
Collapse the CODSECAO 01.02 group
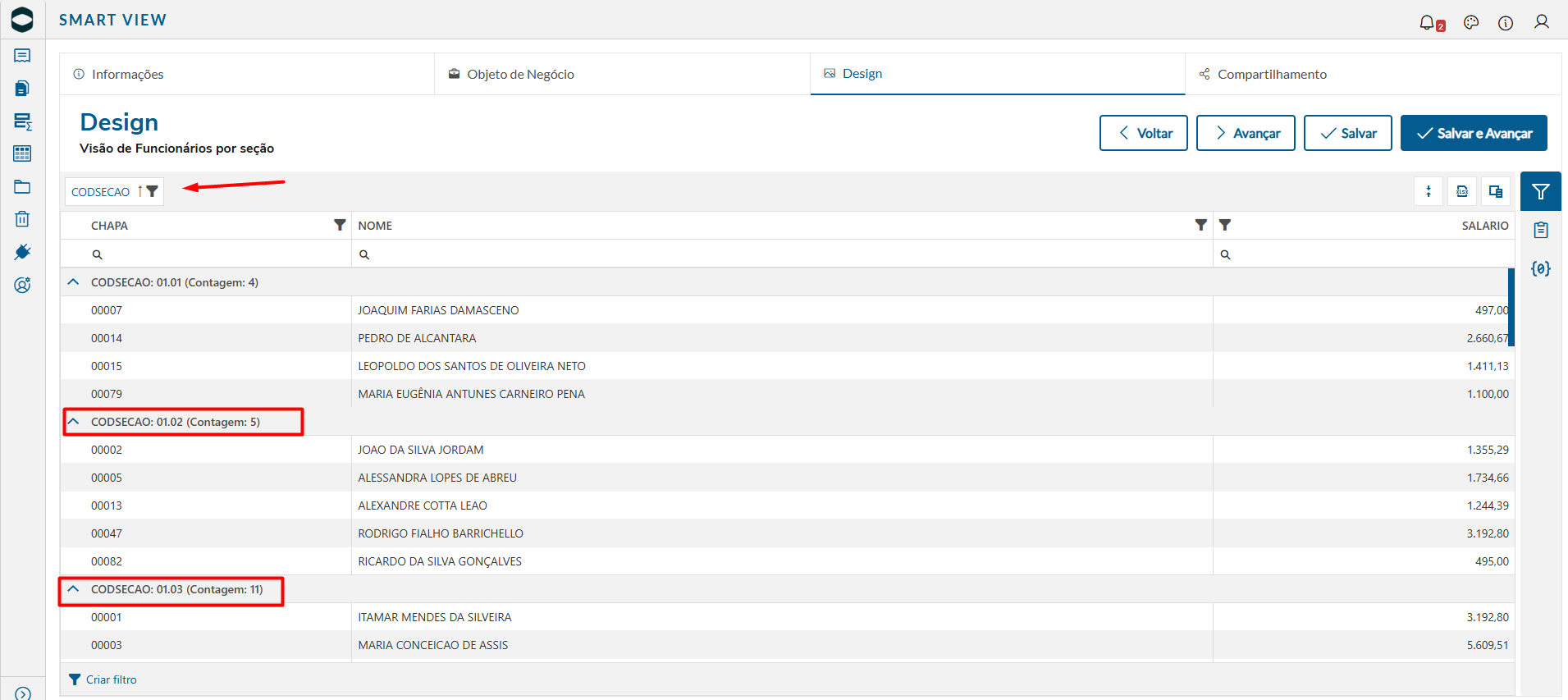(73, 422)
